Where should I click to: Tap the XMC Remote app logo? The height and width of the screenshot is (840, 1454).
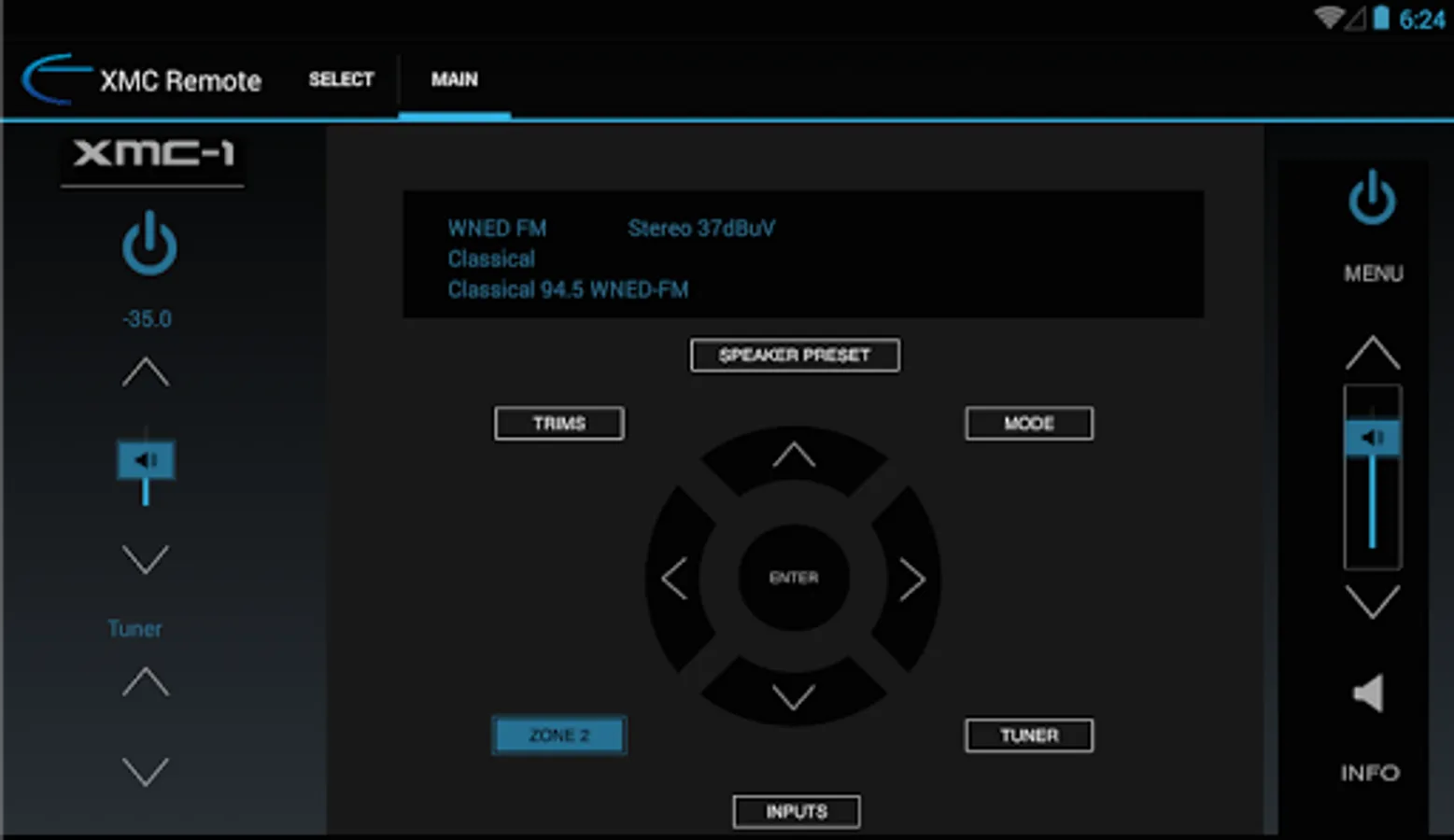pyautogui.click(x=58, y=79)
